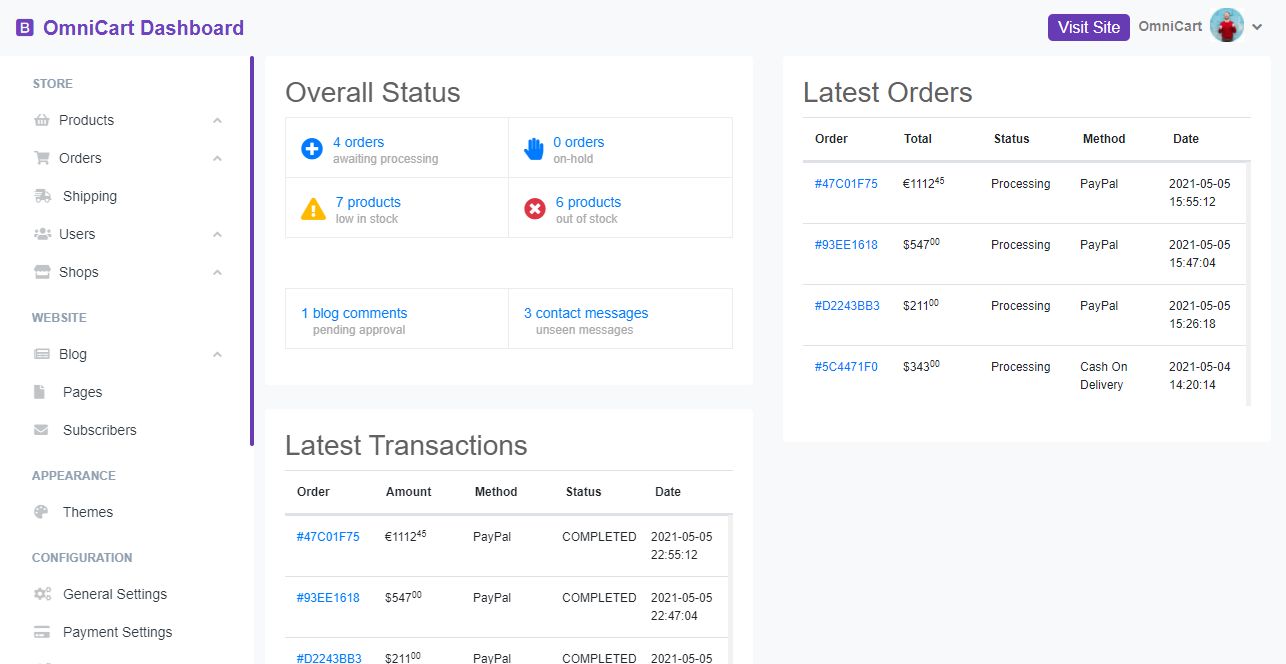Click the OmniCart logo icon in header
The image size is (1286, 664).
25,28
